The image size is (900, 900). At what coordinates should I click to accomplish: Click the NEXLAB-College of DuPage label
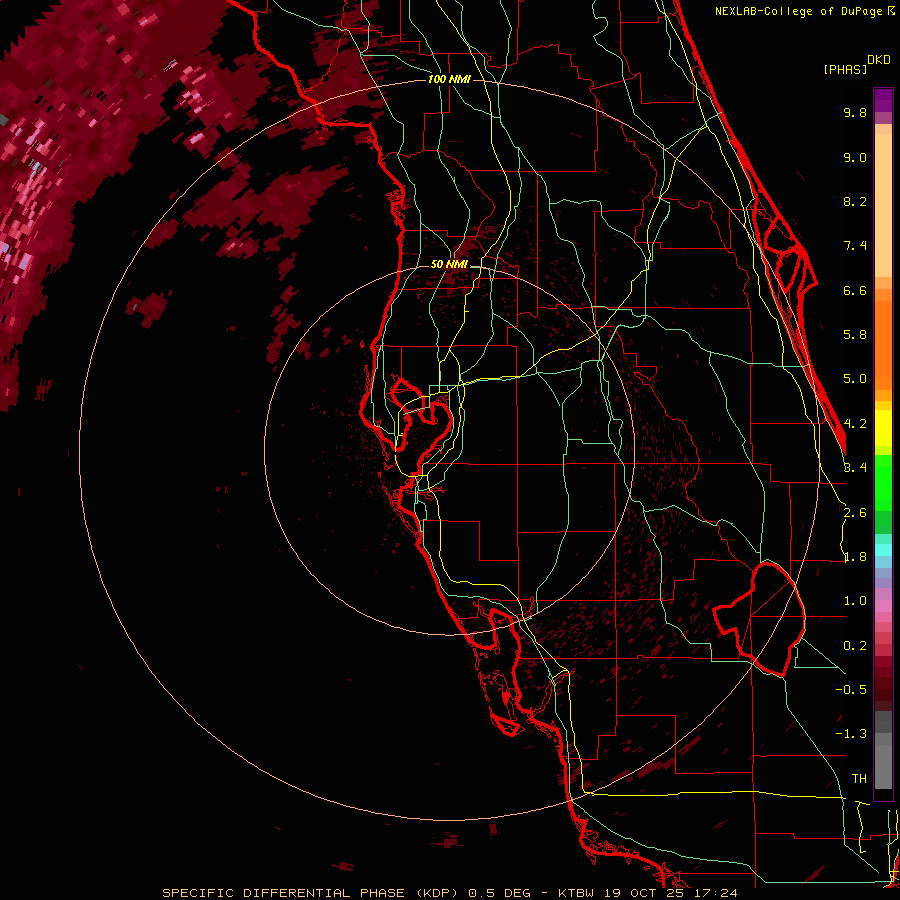[x=799, y=11]
